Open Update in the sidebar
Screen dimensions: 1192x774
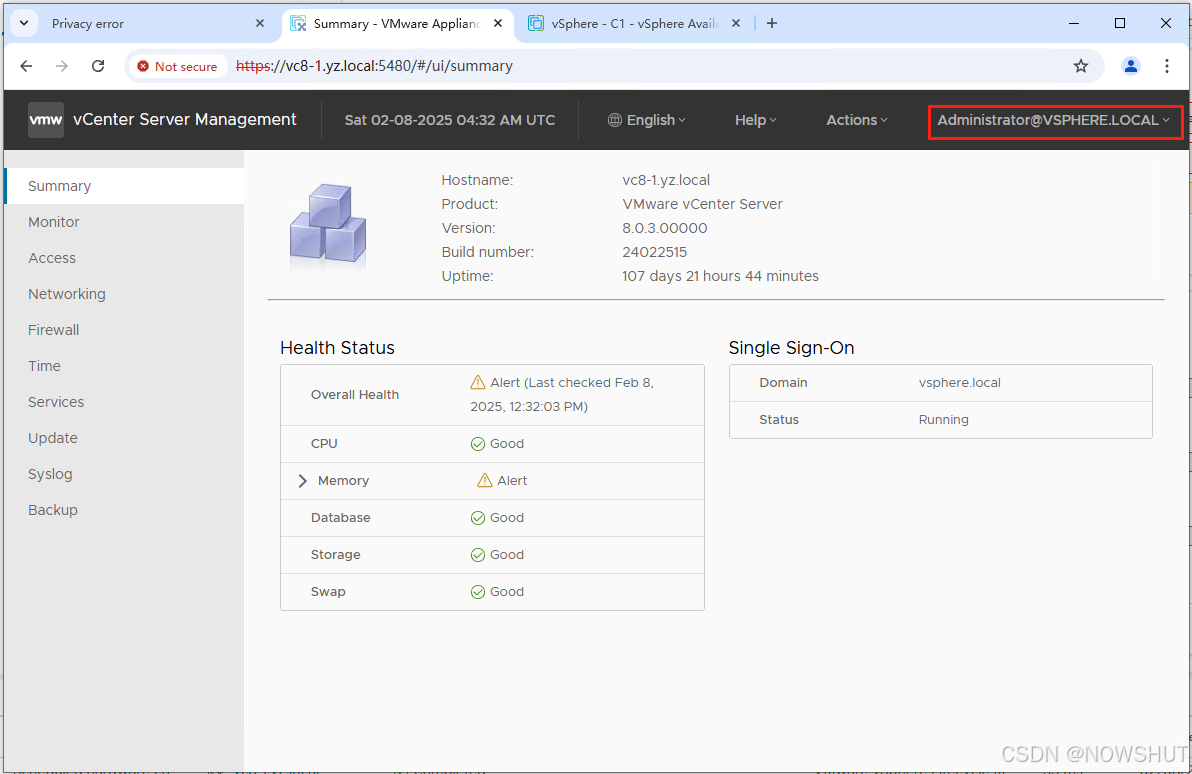[125, 438]
